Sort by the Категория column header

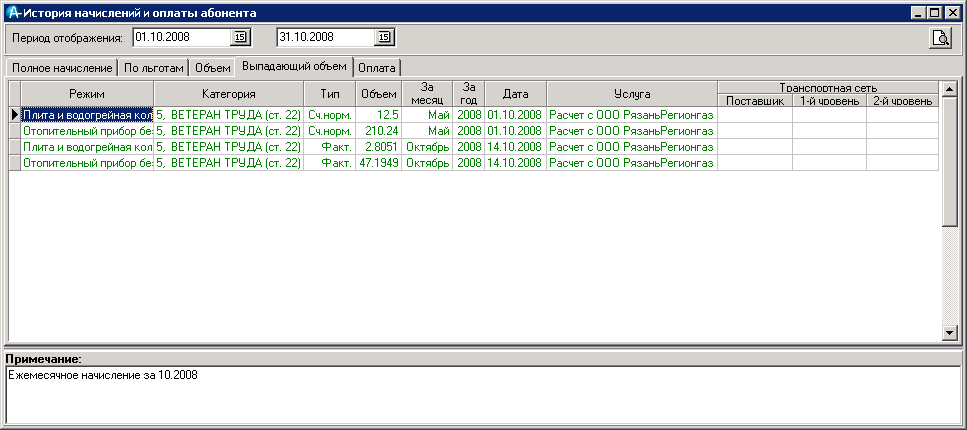point(229,93)
